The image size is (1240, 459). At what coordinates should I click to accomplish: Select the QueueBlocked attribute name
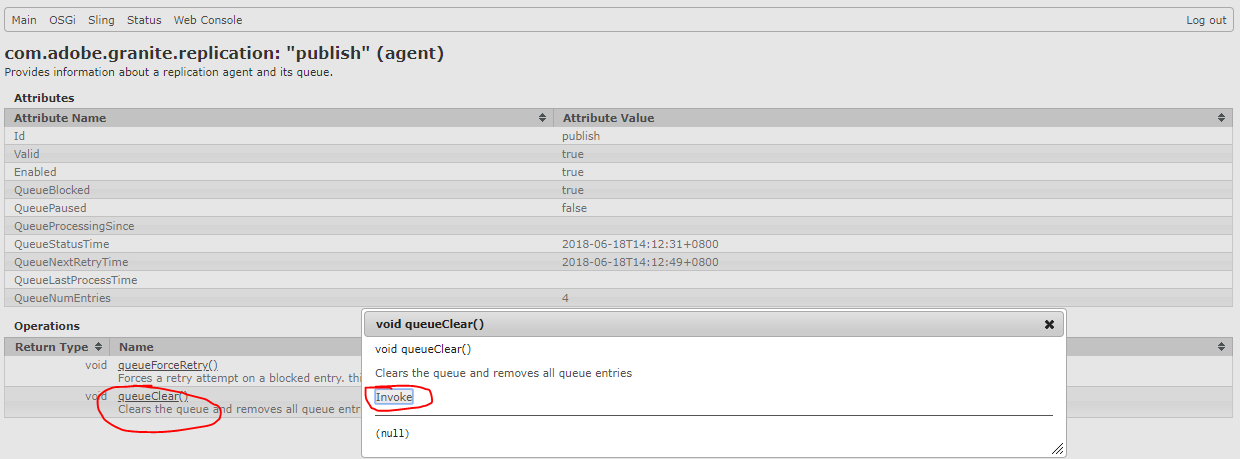click(x=52, y=190)
